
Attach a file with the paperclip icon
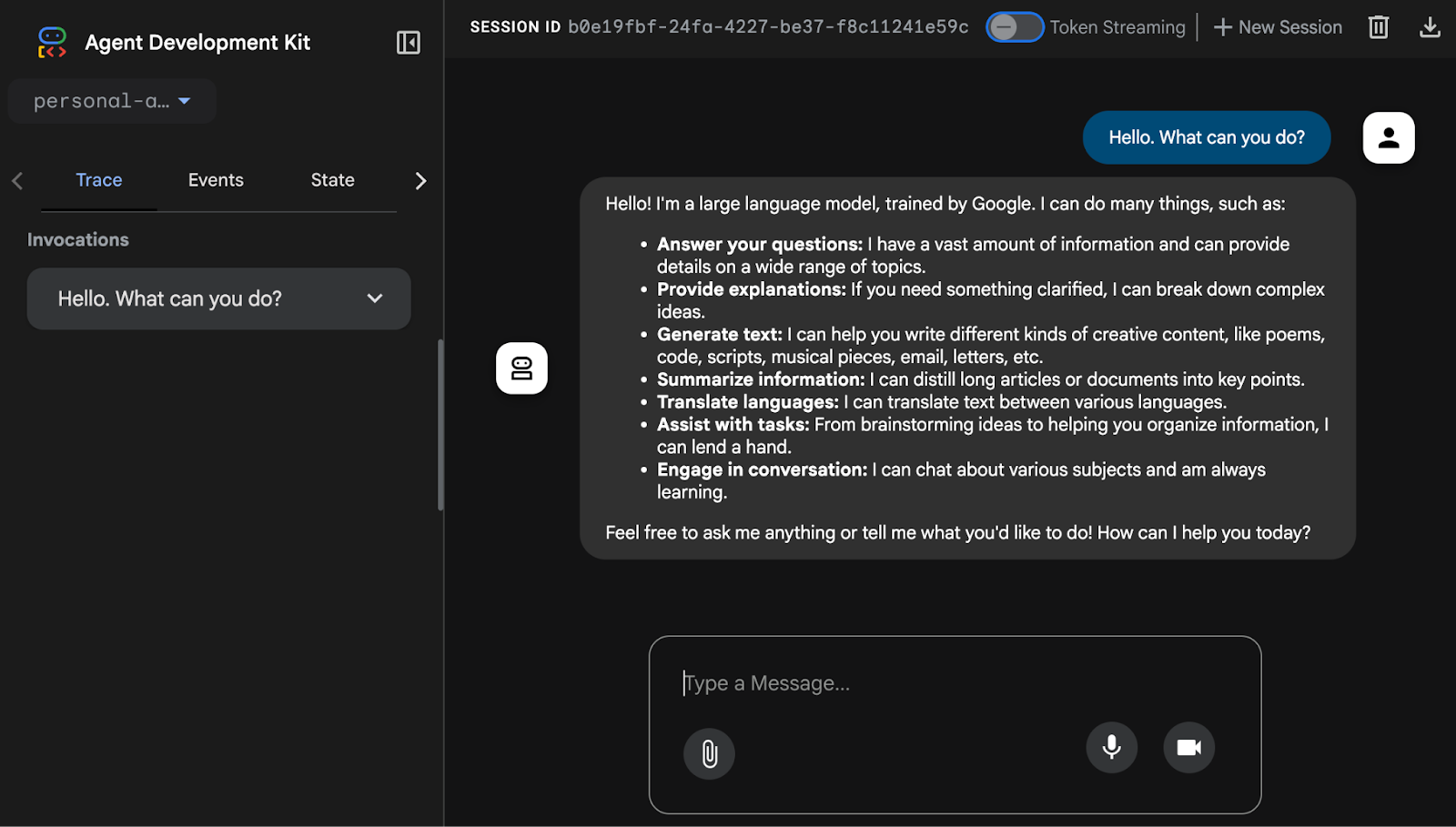(x=708, y=753)
